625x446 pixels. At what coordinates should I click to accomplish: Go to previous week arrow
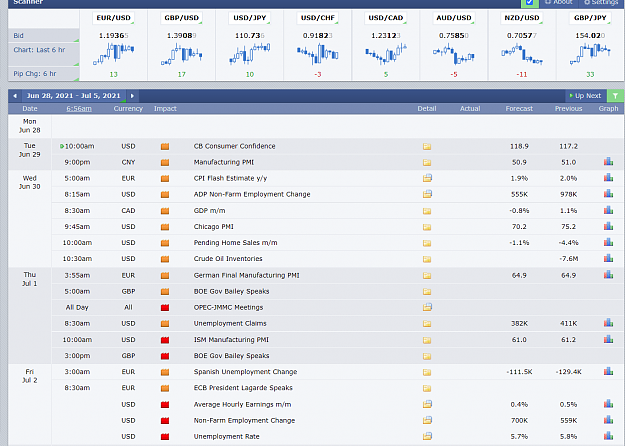[15, 96]
